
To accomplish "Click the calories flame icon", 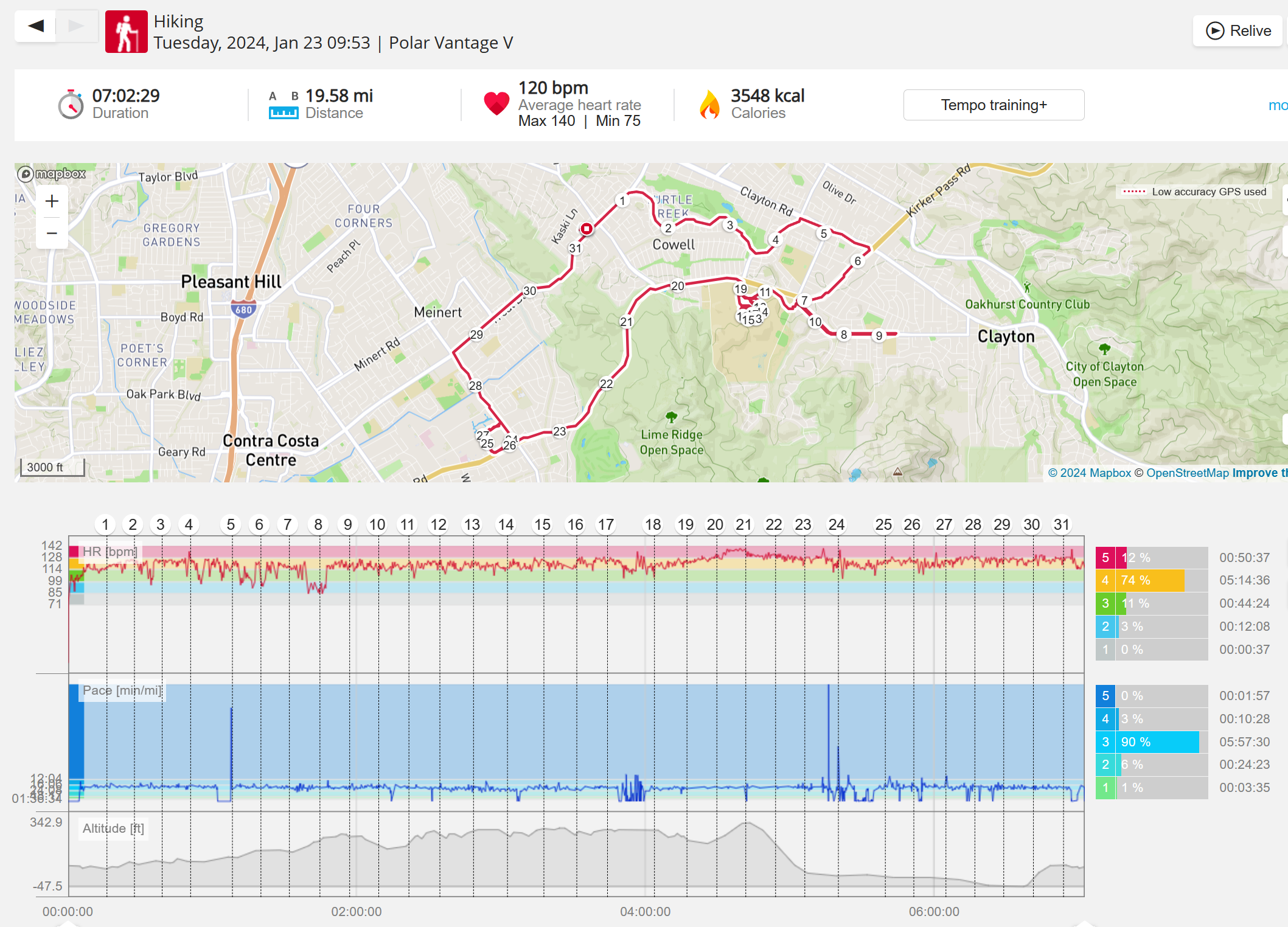I will pyautogui.click(x=709, y=104).
